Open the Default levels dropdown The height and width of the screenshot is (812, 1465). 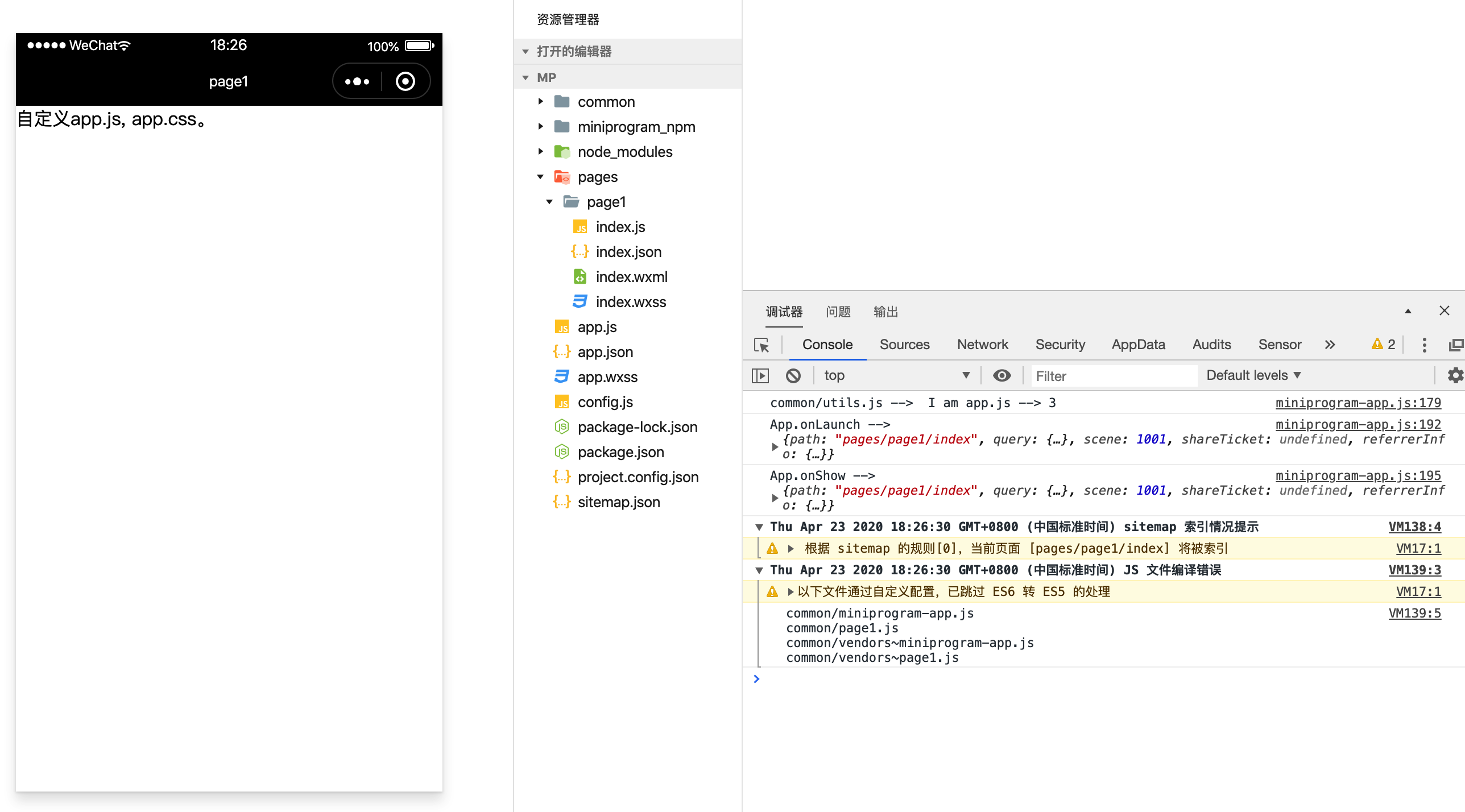pyautogui.click(x=1253, y=375)
